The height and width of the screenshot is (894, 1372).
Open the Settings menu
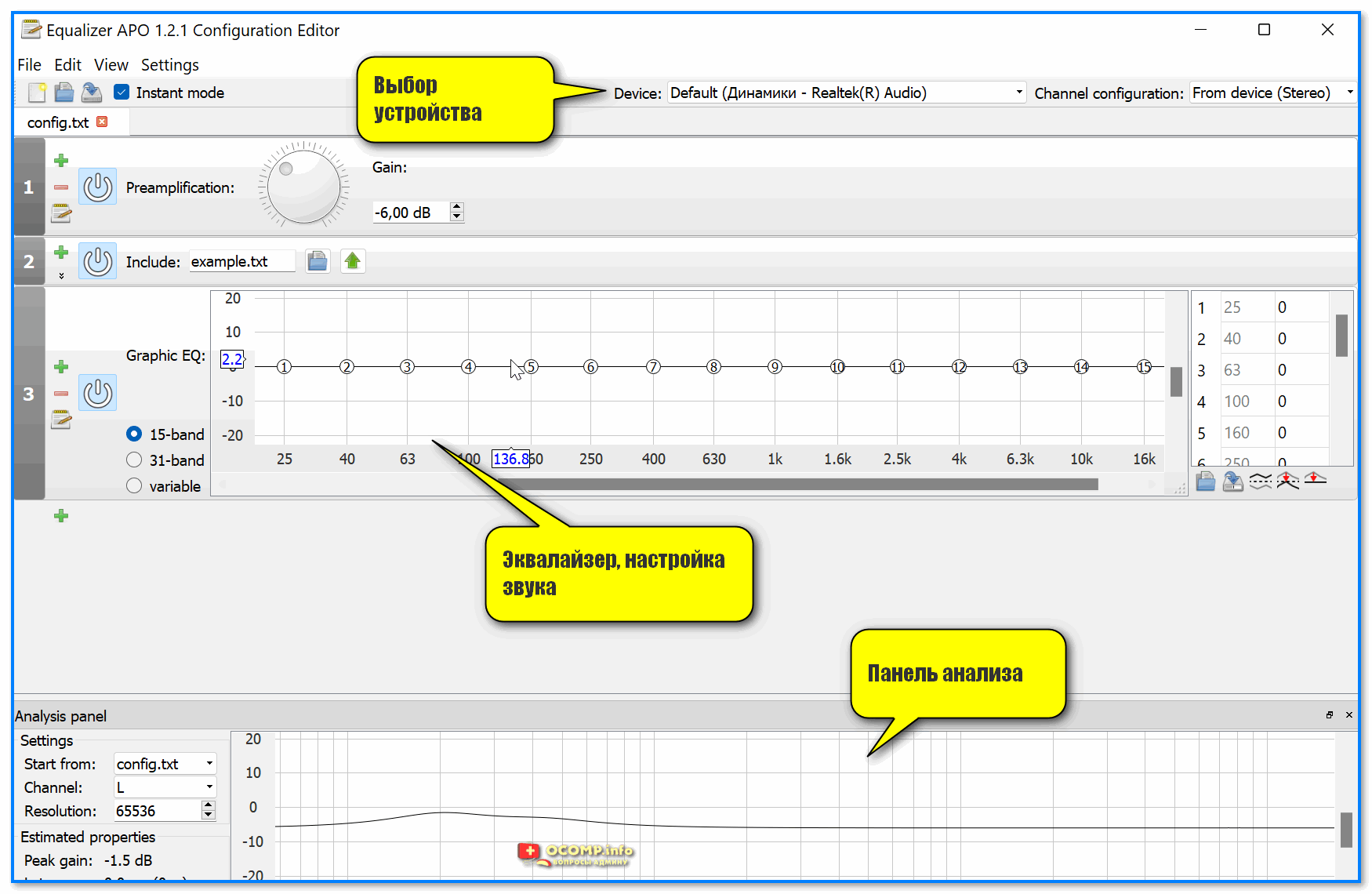point(170,65)
